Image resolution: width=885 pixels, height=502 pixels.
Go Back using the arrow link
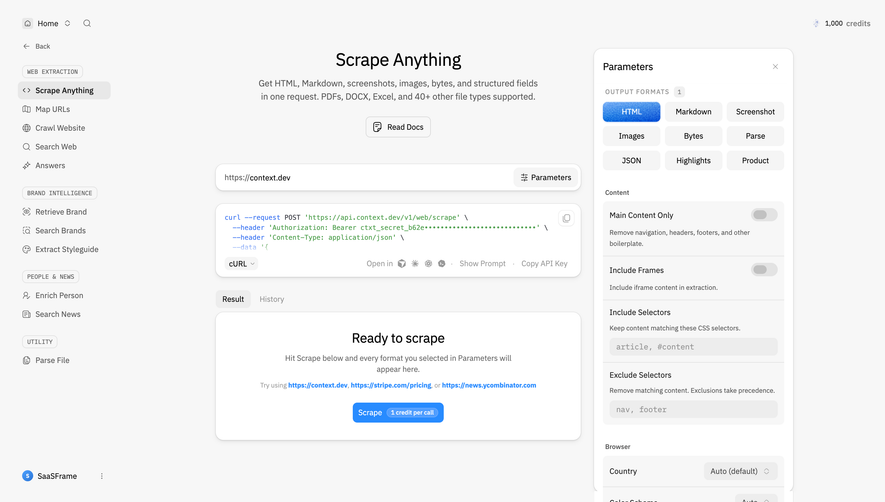37,46
